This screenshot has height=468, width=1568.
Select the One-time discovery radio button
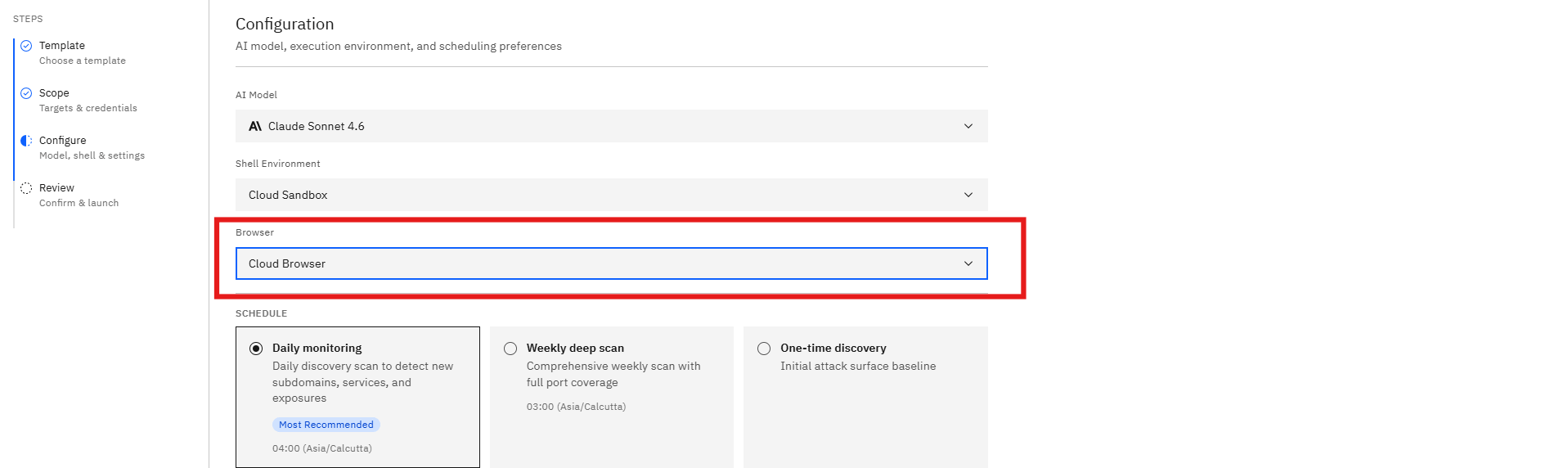pyautogui.click(x=764, y=349)
